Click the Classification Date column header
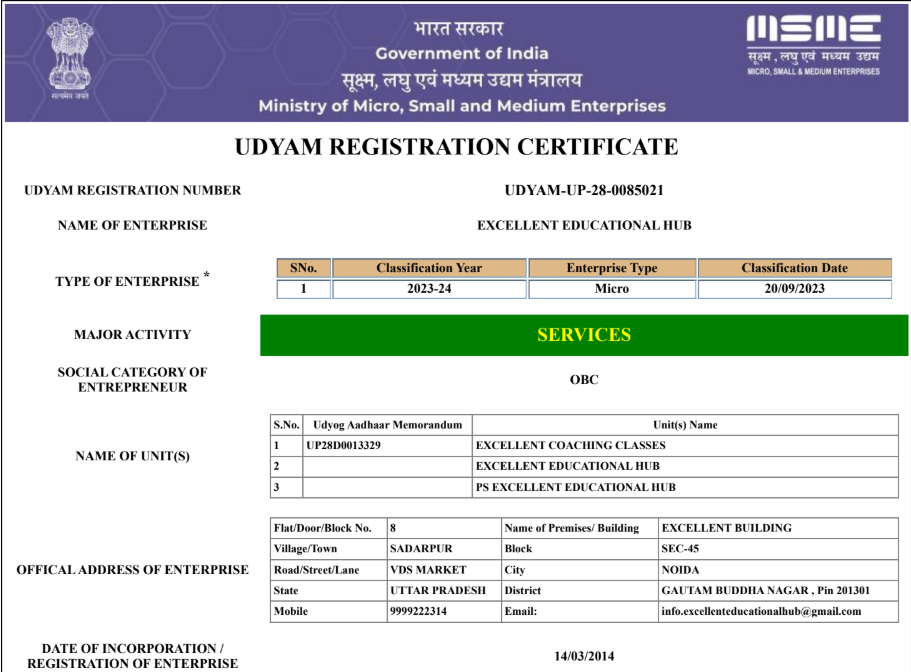Screen dimensions: 911x672 click(x=794, y=268)
